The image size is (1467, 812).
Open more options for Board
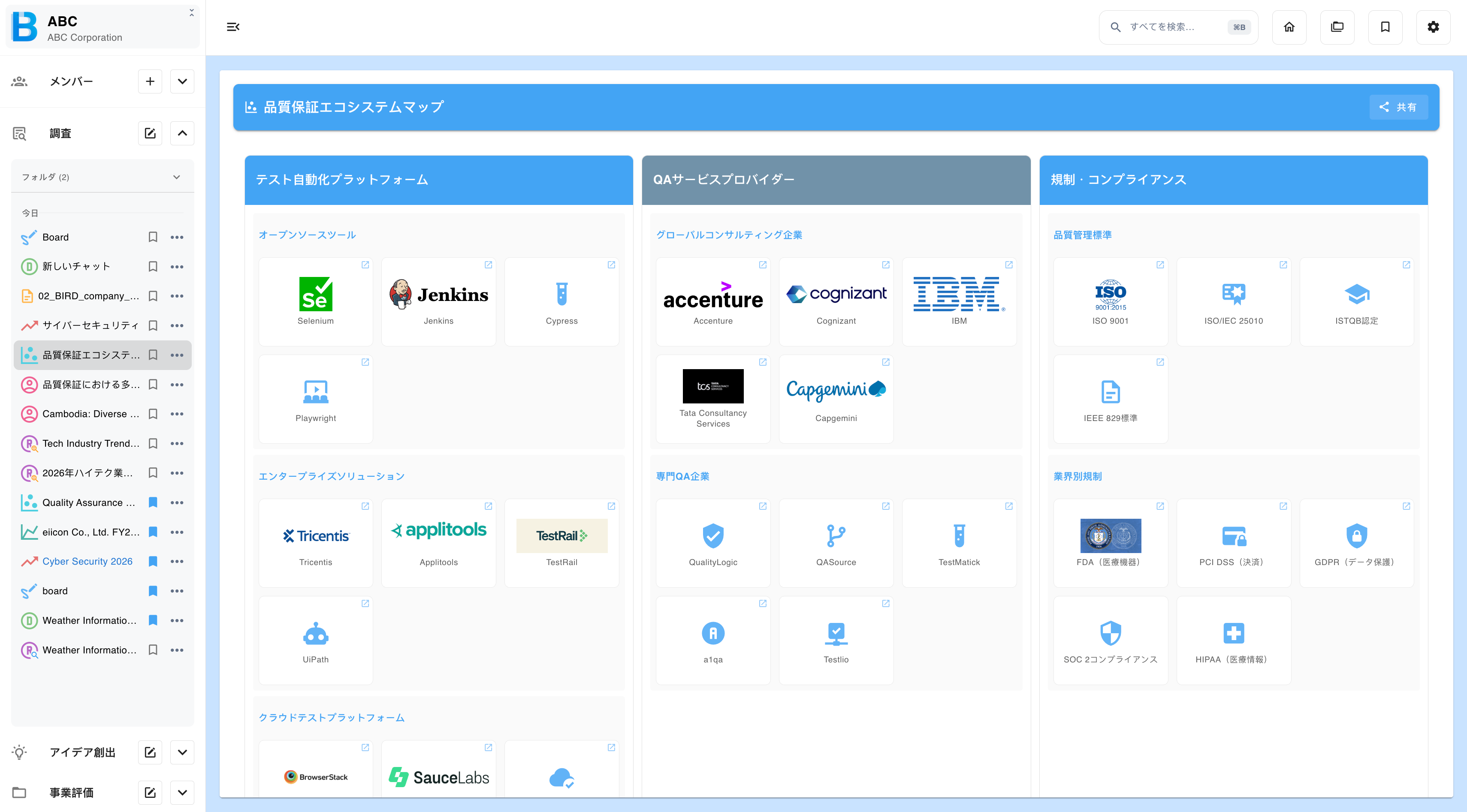pyautogui.click(x=177, y=237)
